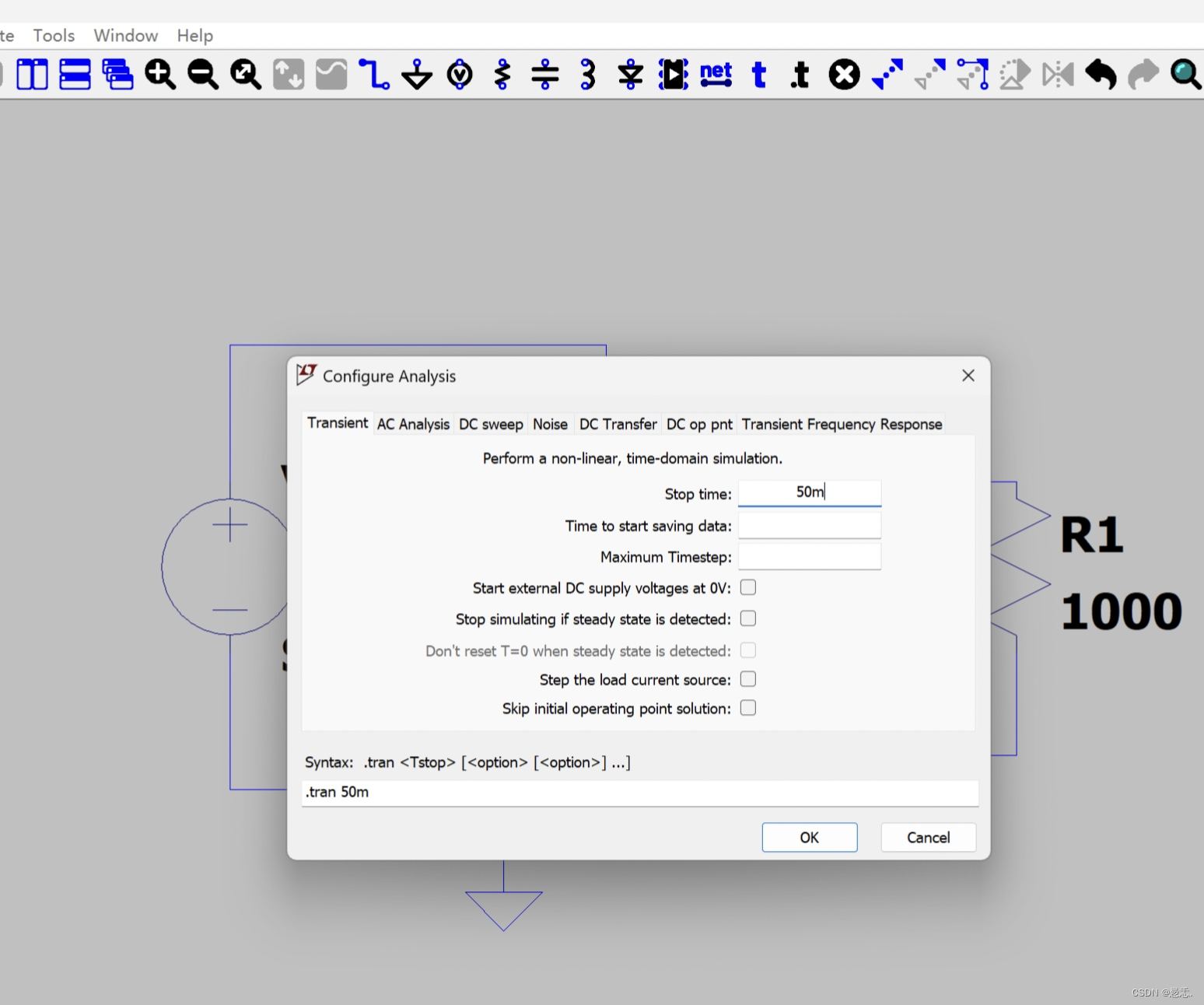The height and width of the screenshot is (1005, 1204).
Task: Select the place text tool
Action: 759,75
